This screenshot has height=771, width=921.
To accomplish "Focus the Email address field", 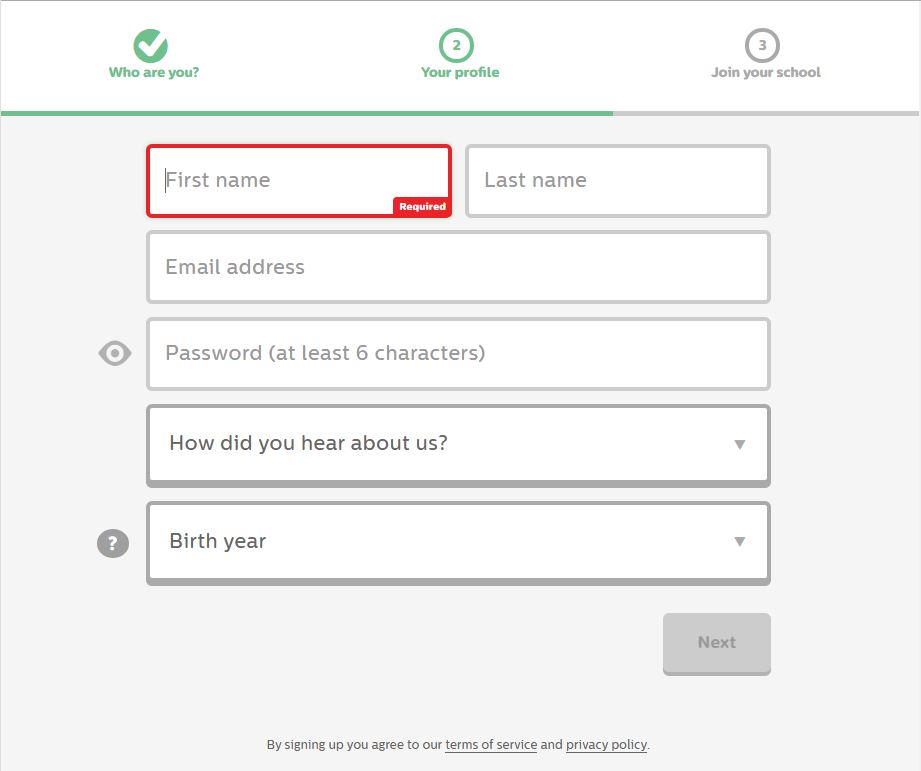I will (x=458, y=267).
